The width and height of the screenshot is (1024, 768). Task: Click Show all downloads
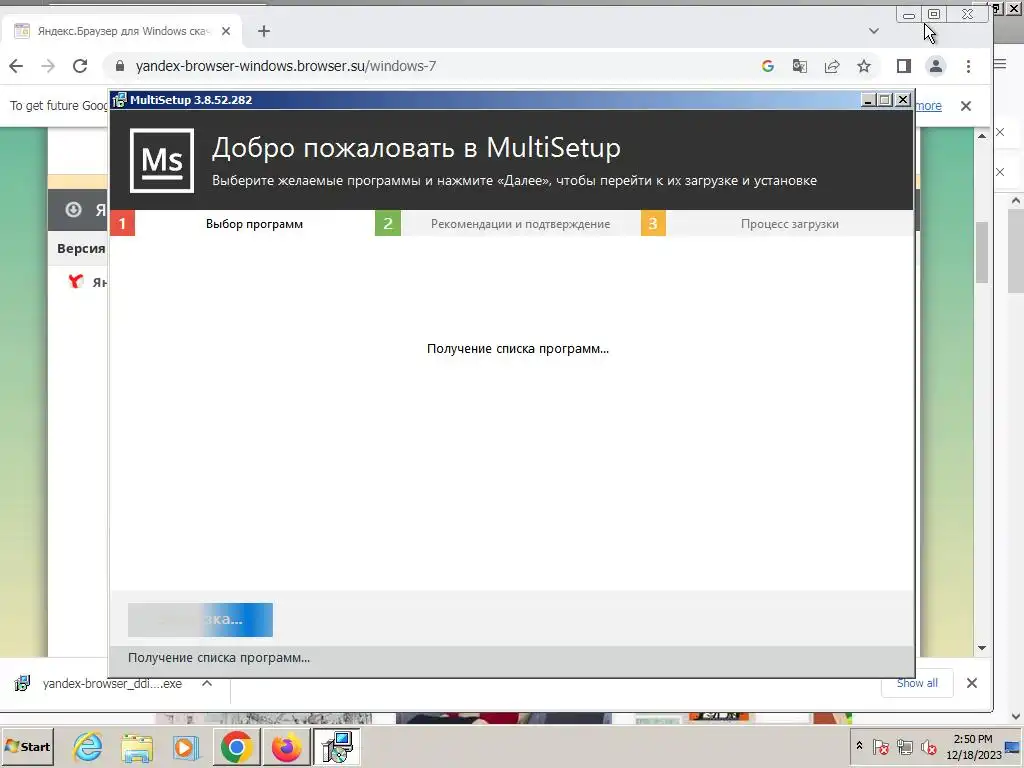[917, 683]
